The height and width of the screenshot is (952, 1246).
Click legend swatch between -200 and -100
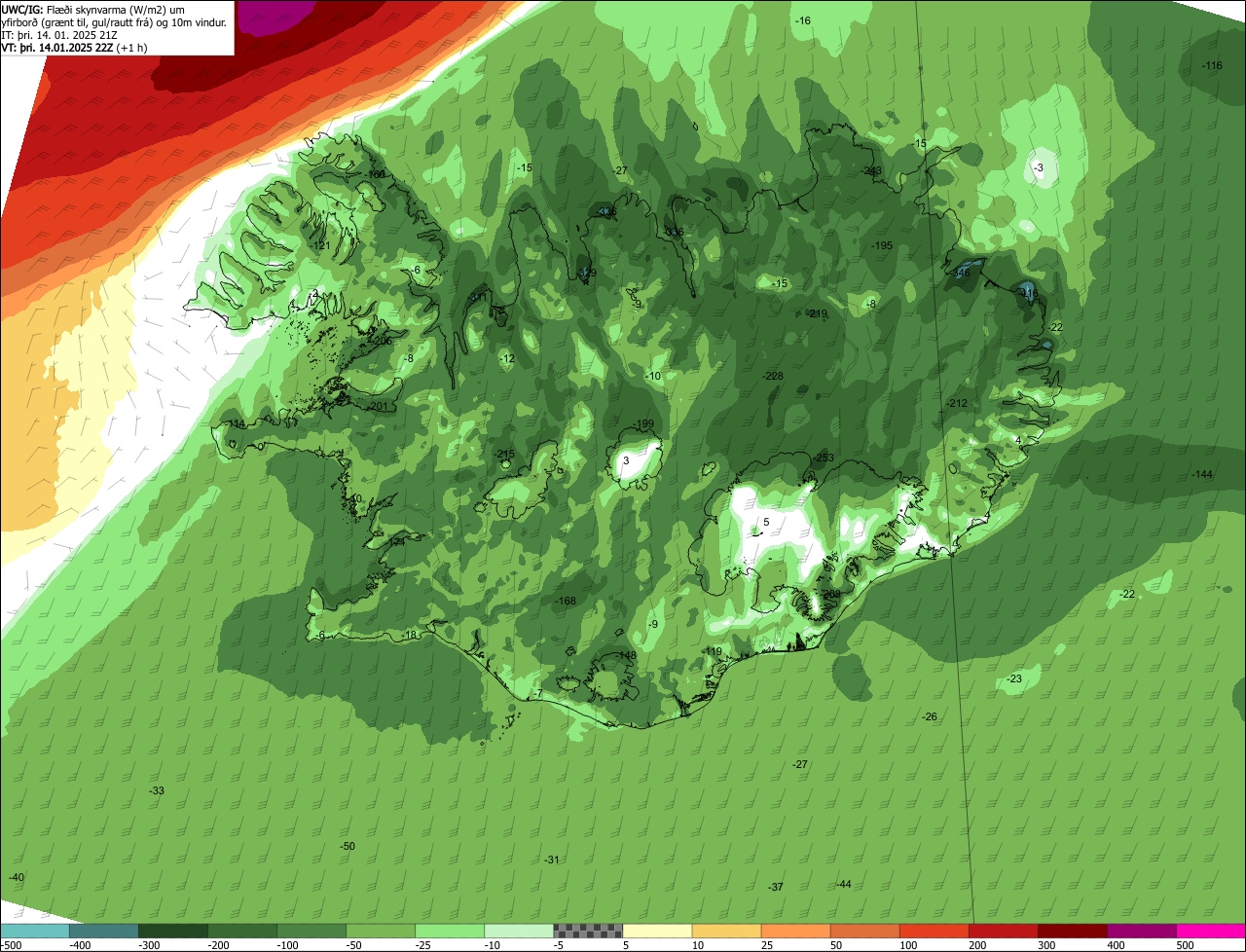241,931
